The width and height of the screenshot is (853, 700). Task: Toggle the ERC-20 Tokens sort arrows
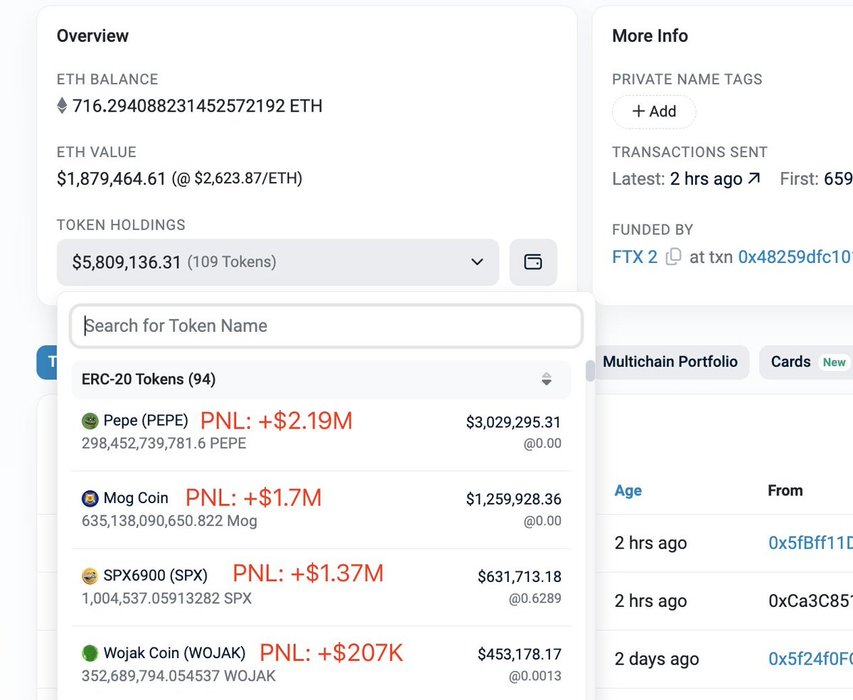(546, 379)
